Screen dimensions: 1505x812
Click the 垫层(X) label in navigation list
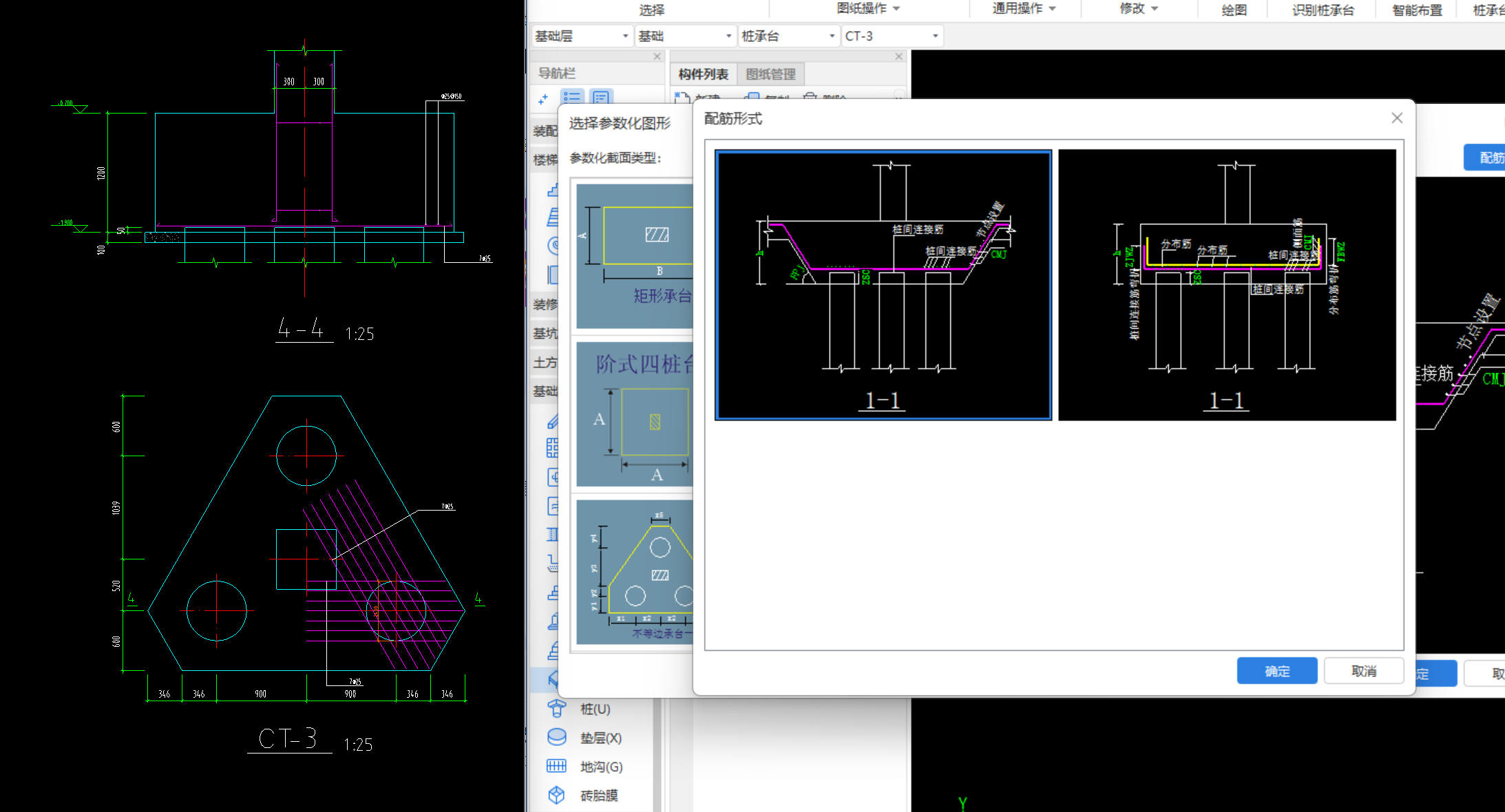(600, 738)
